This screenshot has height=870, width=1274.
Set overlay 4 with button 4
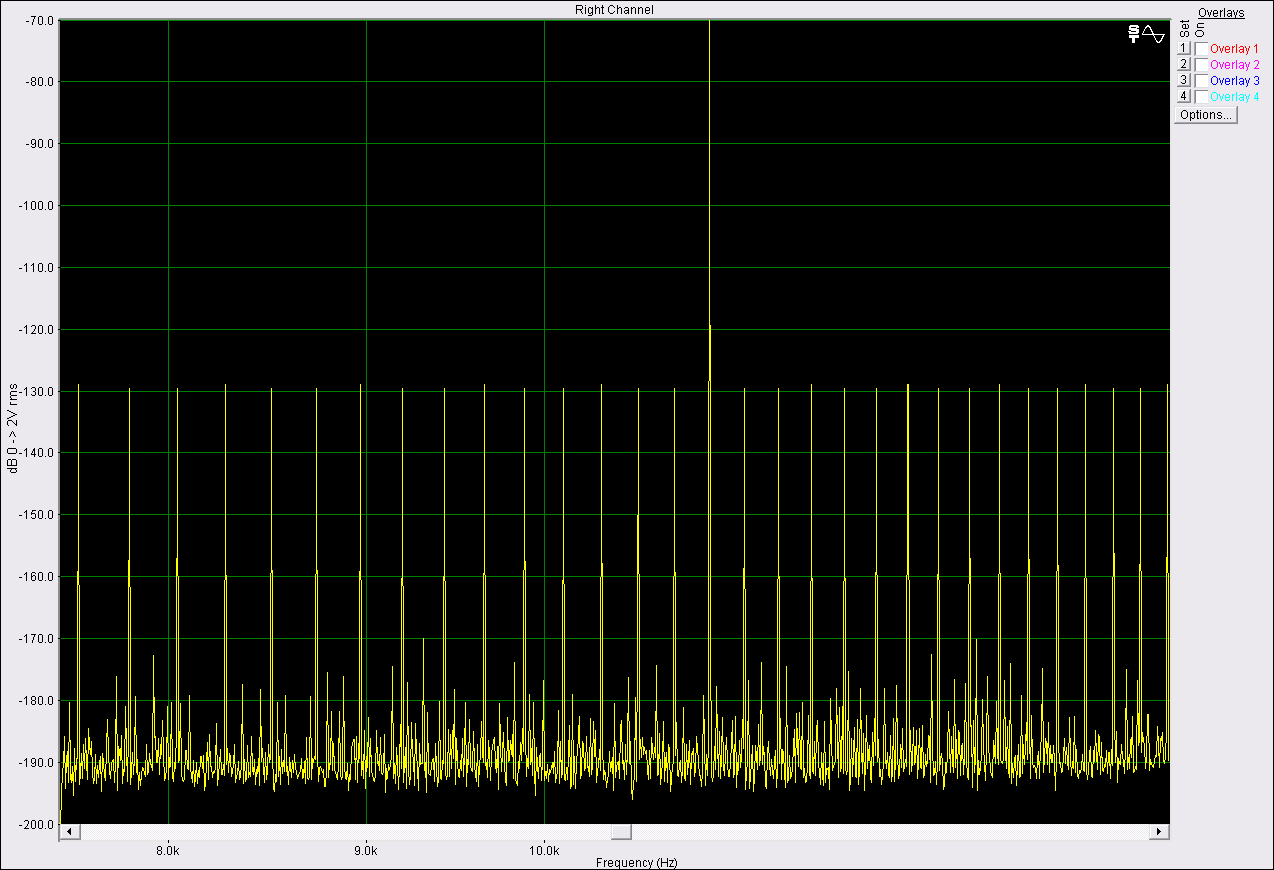[x=1183, y=96]
